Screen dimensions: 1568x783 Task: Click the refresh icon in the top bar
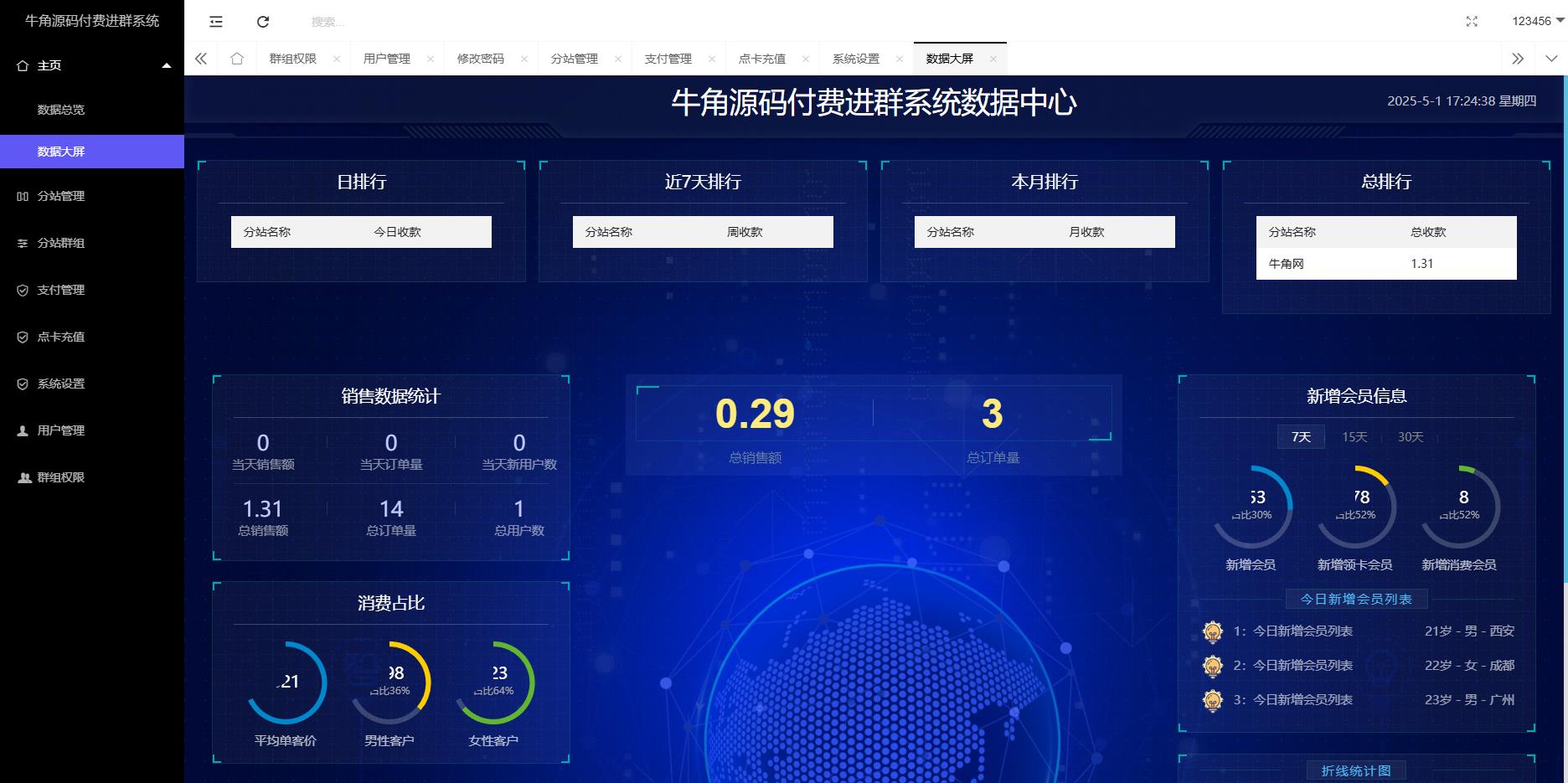point(263,22)
